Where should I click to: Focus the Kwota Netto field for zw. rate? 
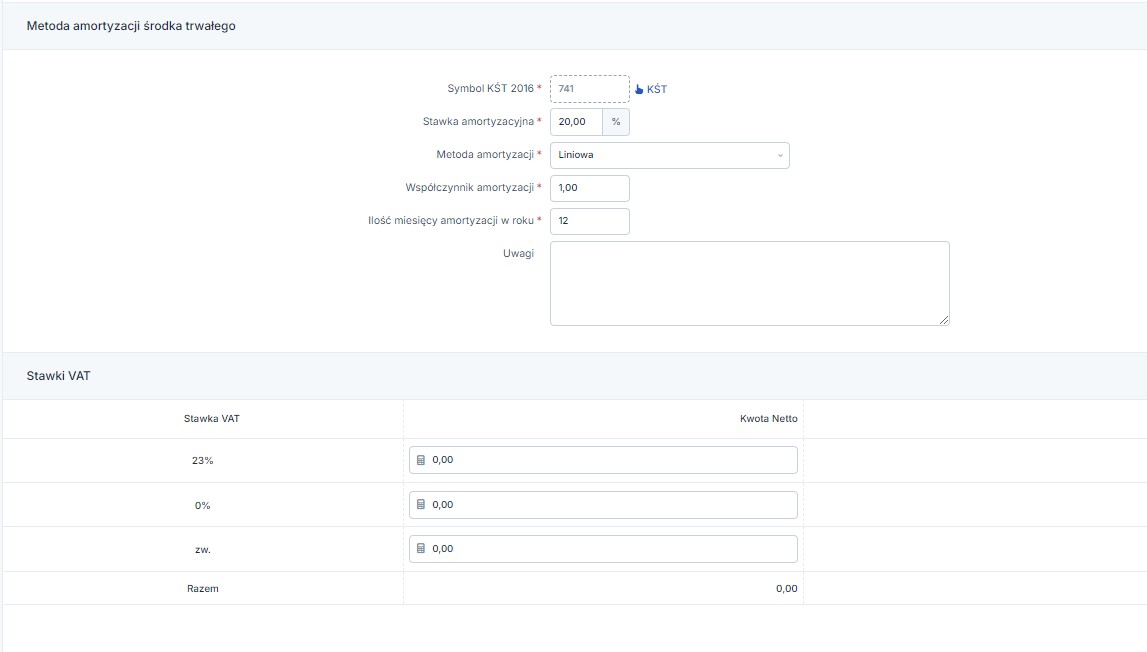coord(612,549)
